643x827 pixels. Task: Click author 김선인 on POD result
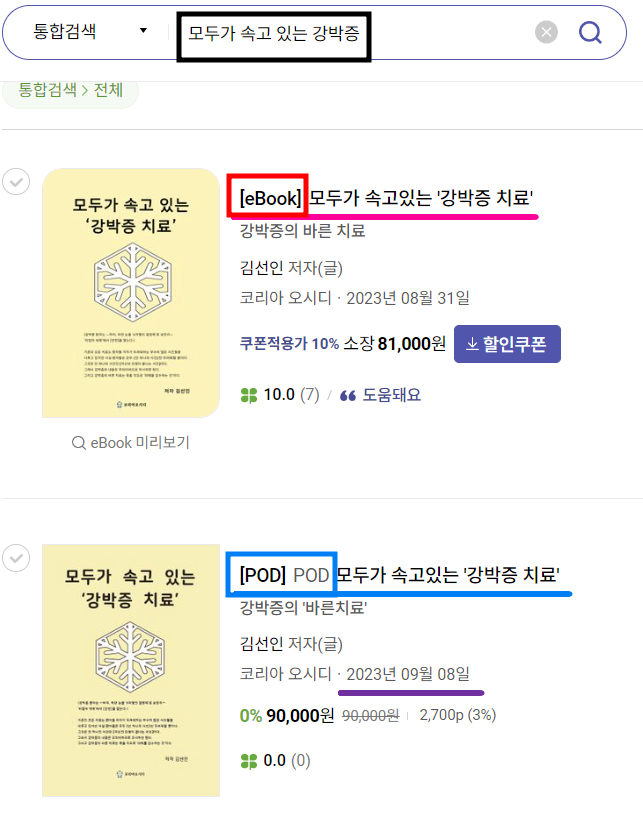[x=263, y=643]
